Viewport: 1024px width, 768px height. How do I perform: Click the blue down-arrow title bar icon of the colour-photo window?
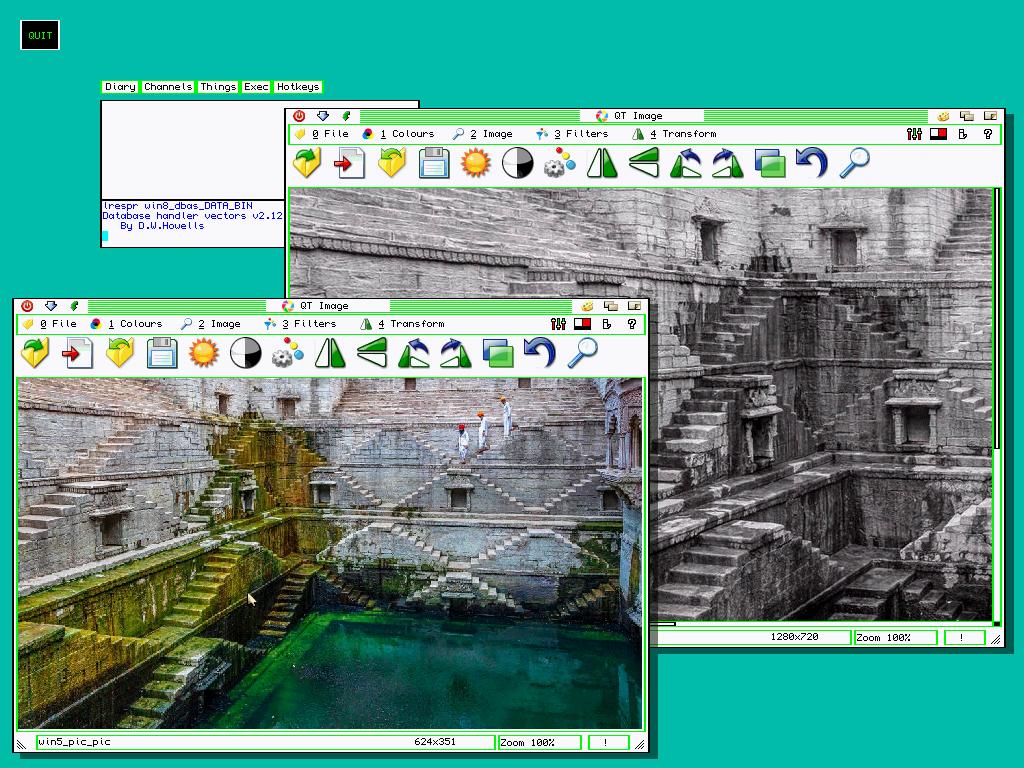coord(50,306)
